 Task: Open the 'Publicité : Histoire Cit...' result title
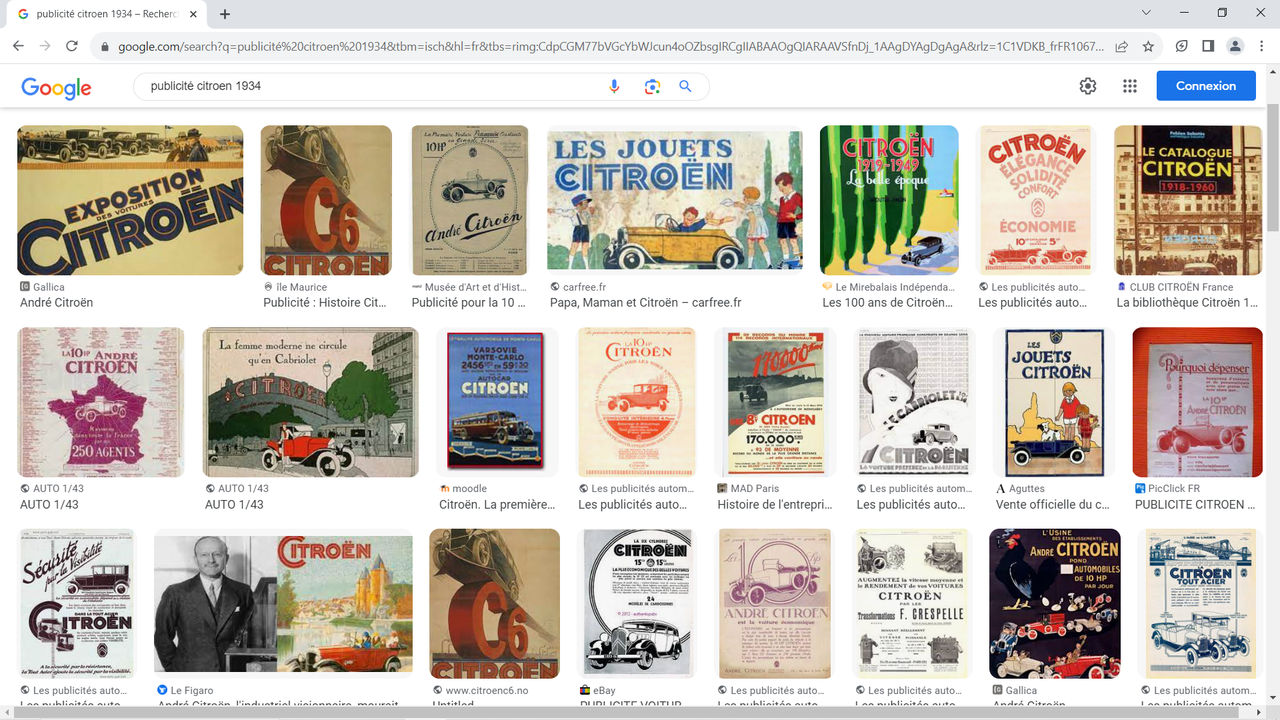coord(325,303)
